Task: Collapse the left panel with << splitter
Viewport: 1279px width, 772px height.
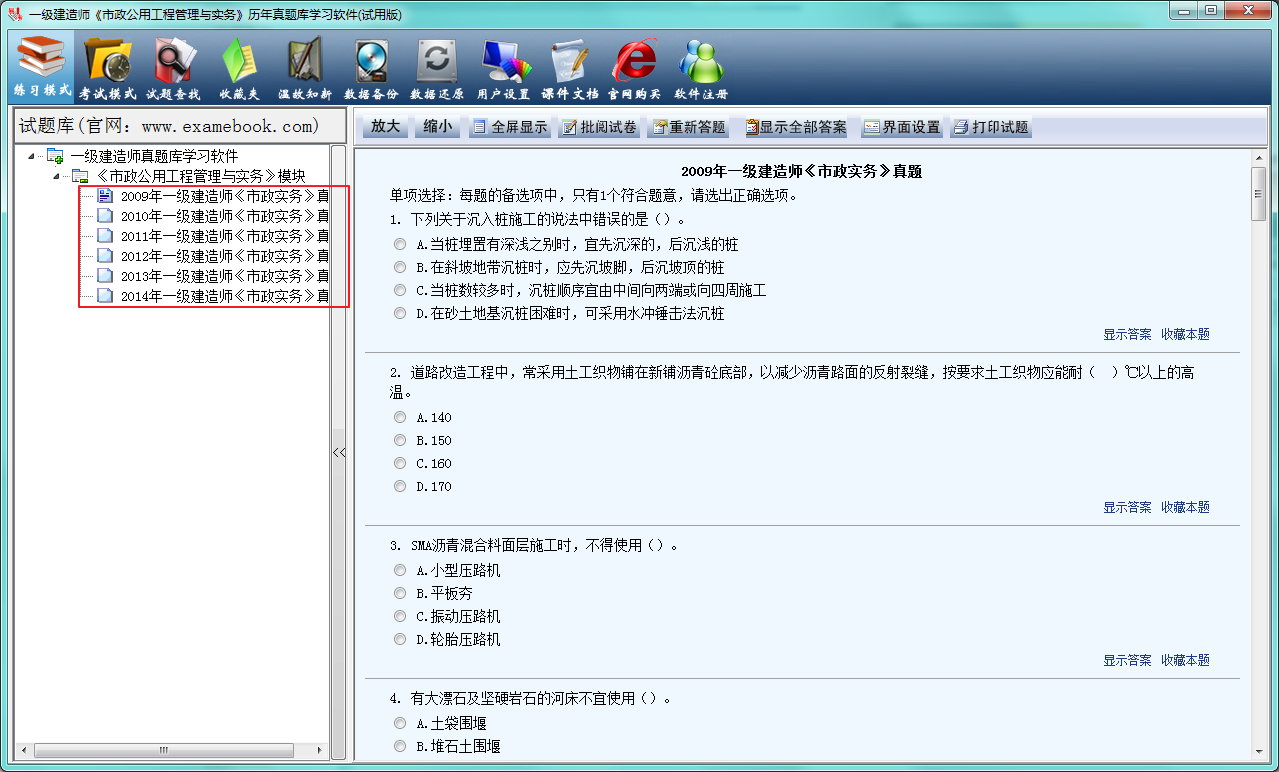Action: (x=339, y=453)
